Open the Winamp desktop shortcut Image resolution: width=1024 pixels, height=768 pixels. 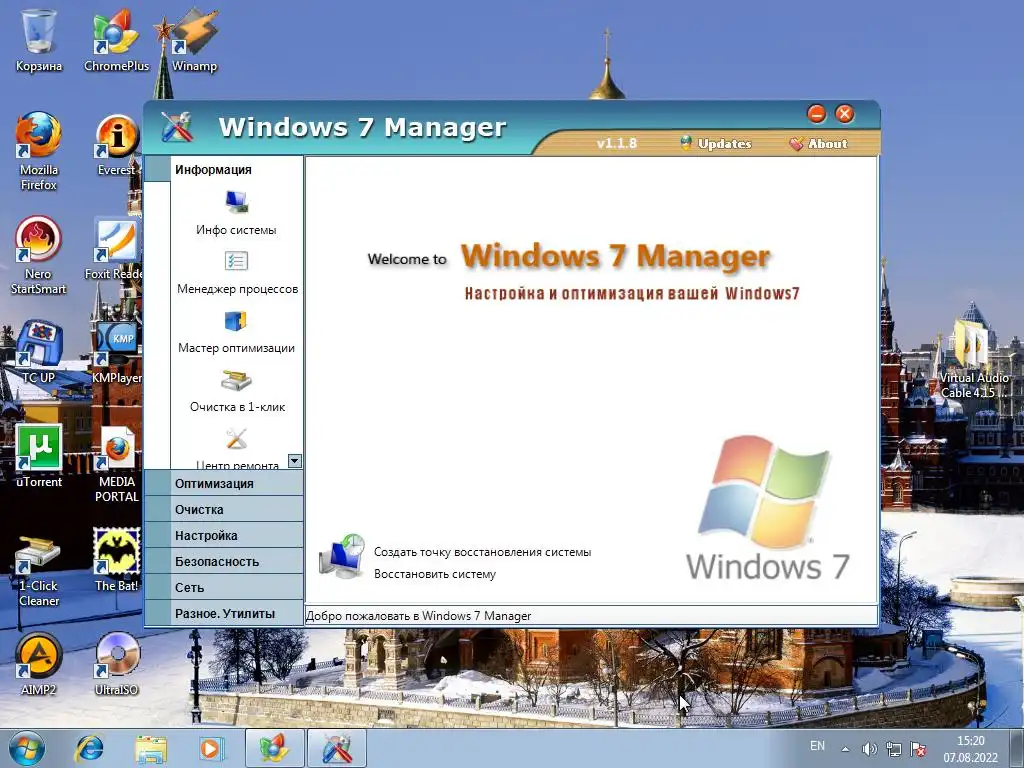[x=195, y=31]
